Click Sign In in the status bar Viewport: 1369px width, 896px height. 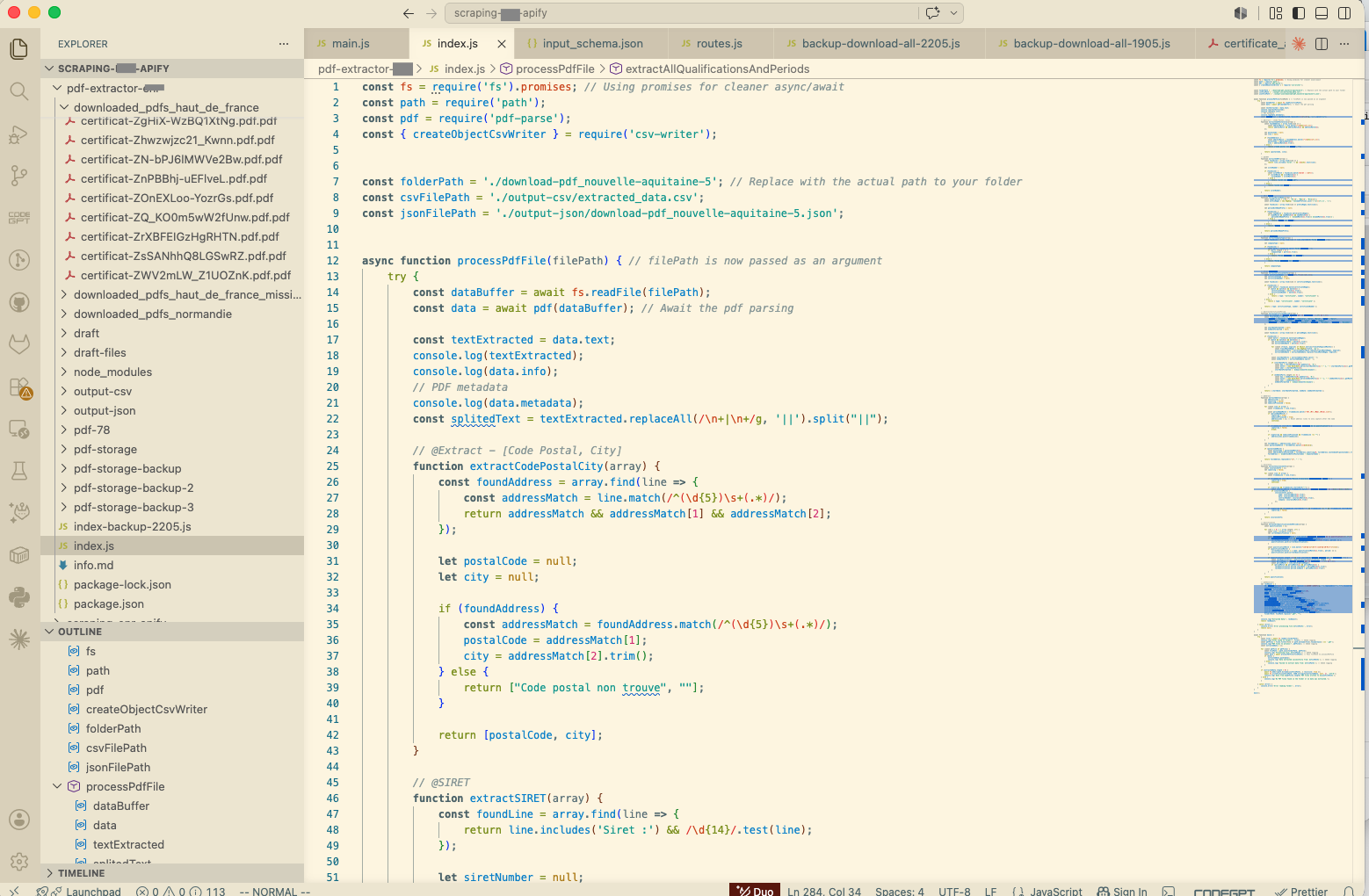tap(1122, 891)
